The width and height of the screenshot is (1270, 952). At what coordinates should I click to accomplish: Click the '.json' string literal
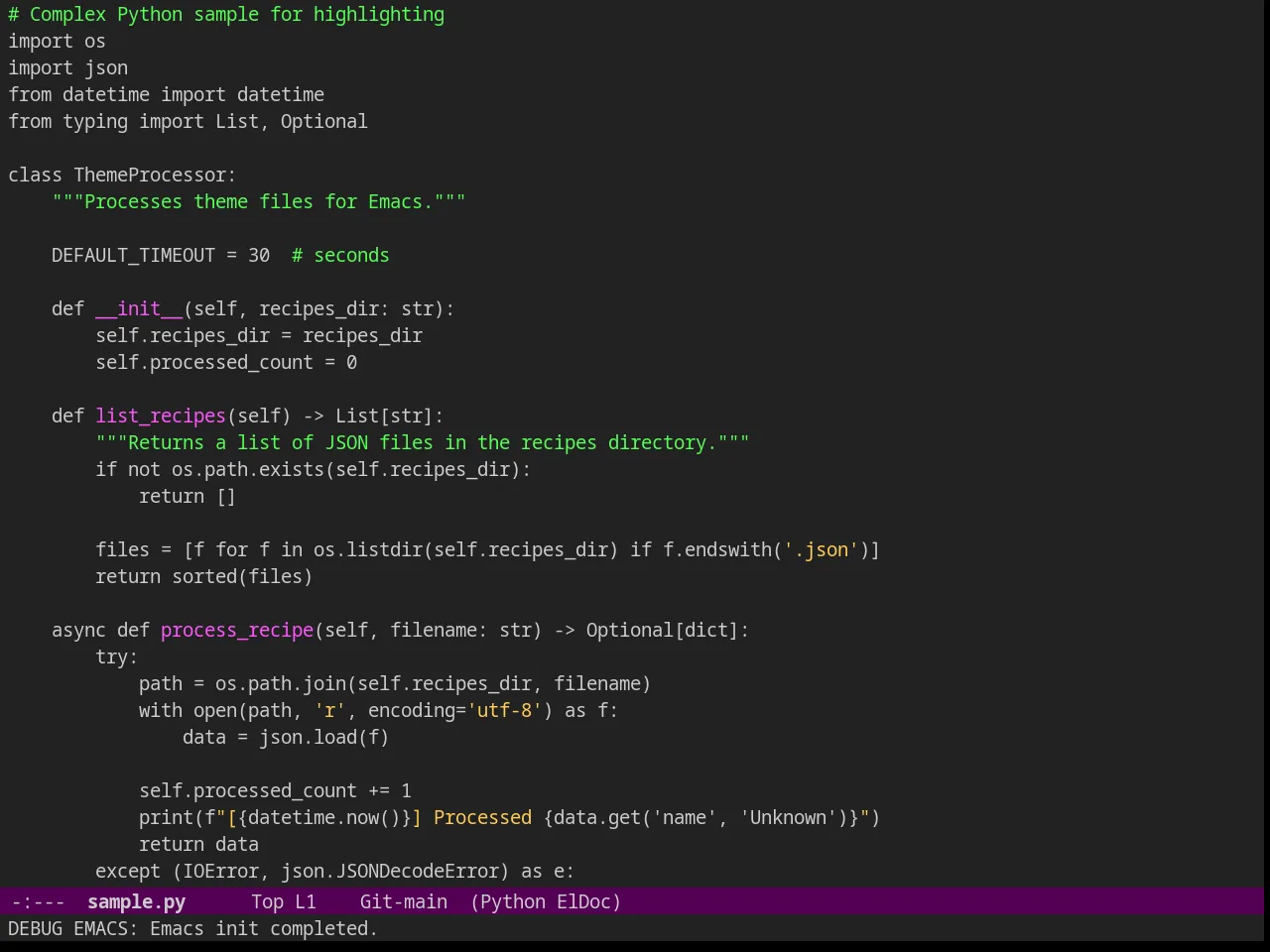(x=822, y=549)
